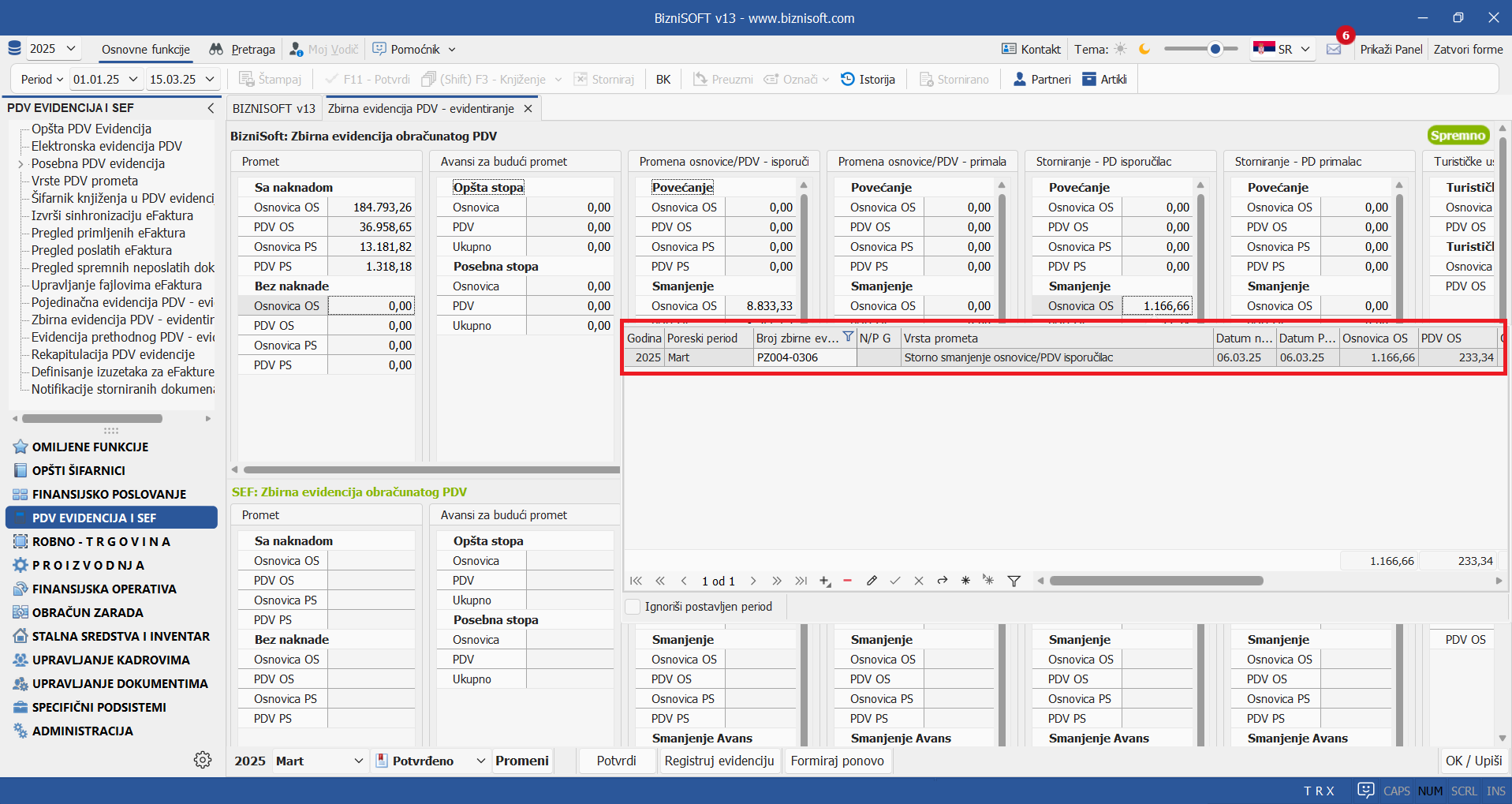Select light theme sun icon
This screenshot has width=1512, height=804.
click(1120, 49)
